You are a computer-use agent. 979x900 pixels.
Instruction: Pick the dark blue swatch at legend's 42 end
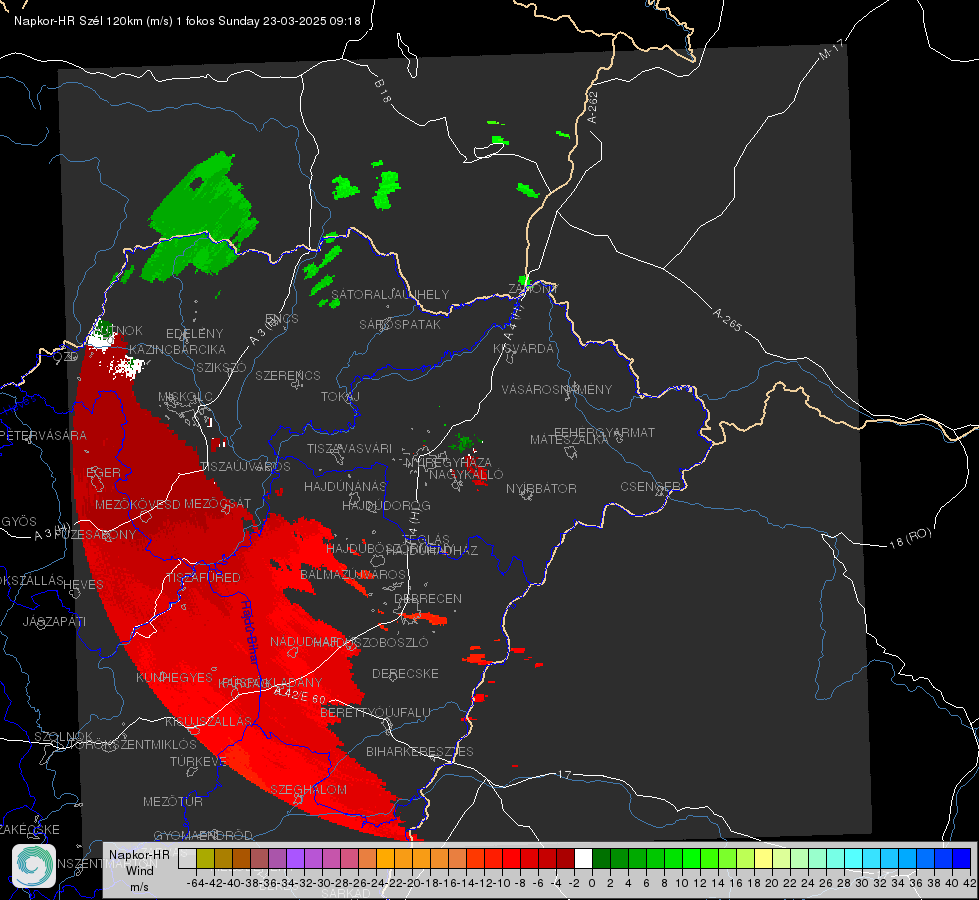pyautogui.click(x=962, y=858)
